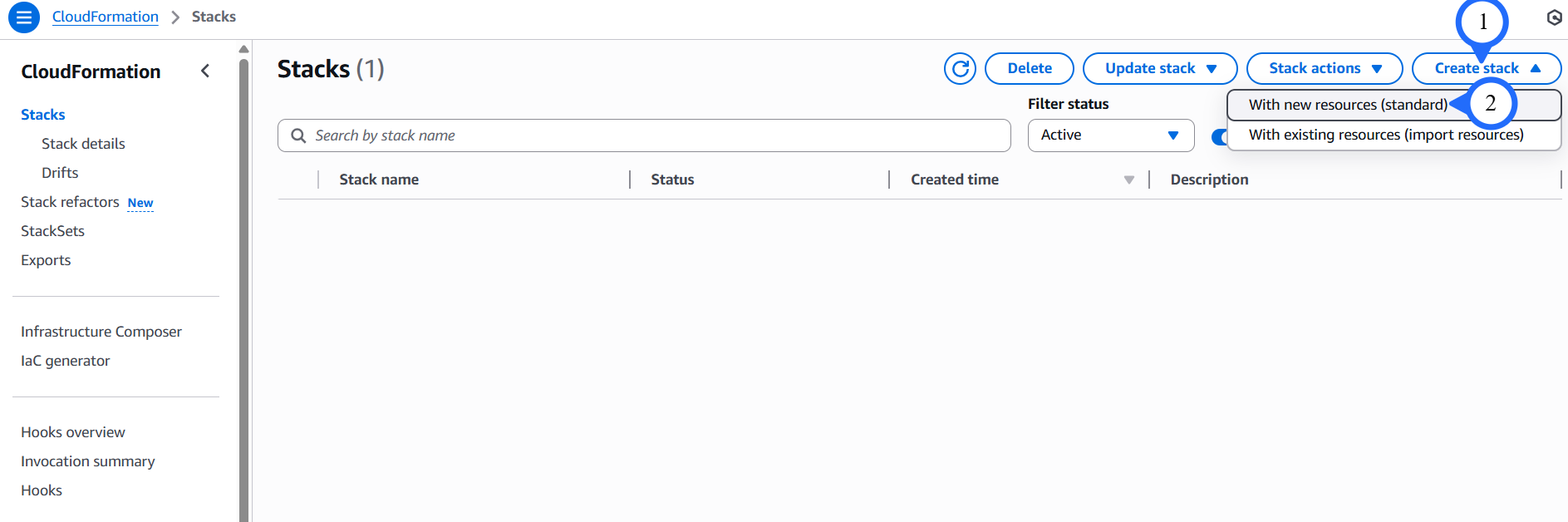Click the Description column header
Viewport: 1568px width, 522px height.
[1209, 180]
